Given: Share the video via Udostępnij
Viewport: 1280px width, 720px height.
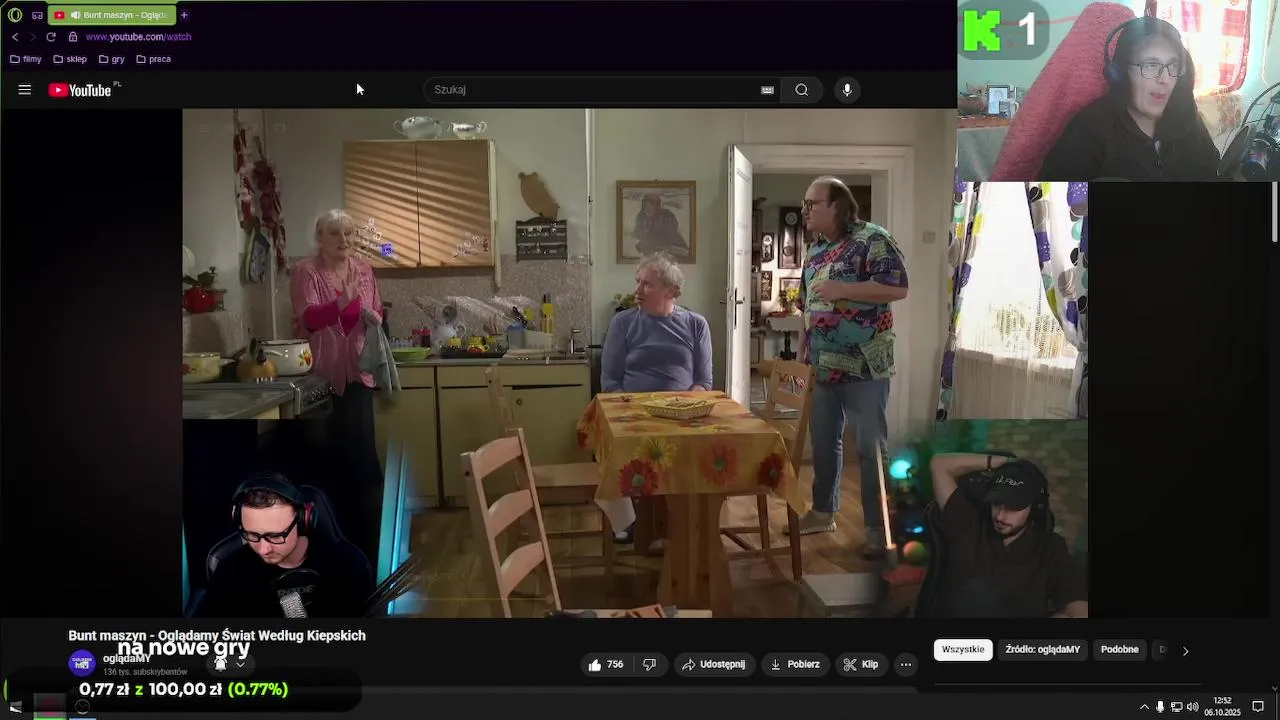Looking at the screenshot, I should pos(713,664).
